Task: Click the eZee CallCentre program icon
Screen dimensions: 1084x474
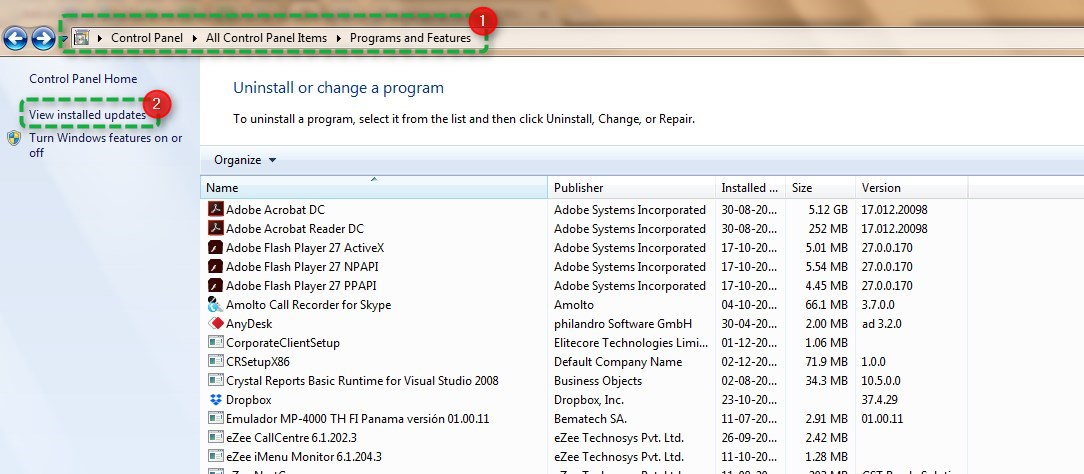Action: click(216, 437)
